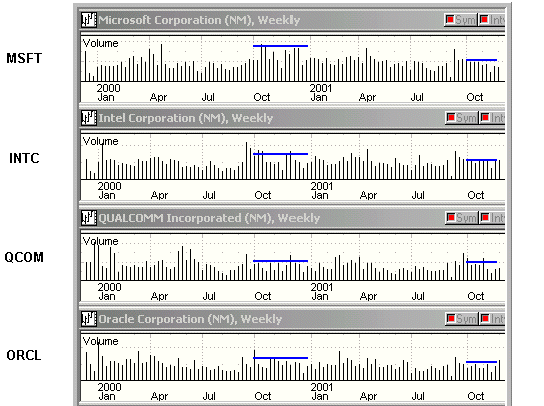Click the 2000 Jan axis label in Microsoft chart
The width and height of the screenshot is (544, 406).
[108, 93]
